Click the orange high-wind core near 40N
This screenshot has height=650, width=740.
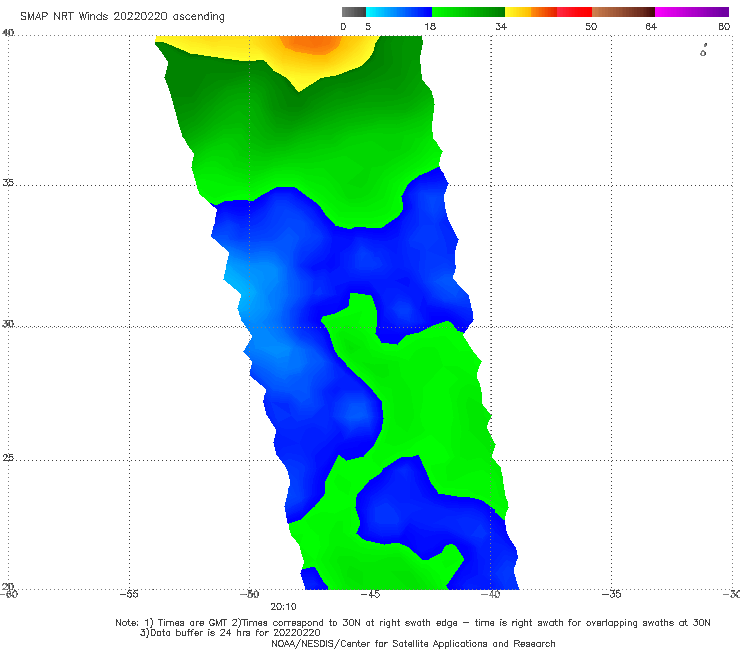pos(310,43)
